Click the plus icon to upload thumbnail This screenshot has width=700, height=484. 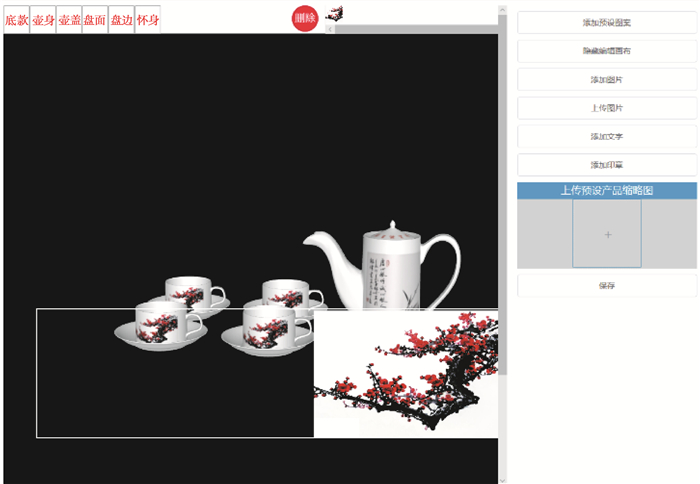pos(608,234)
